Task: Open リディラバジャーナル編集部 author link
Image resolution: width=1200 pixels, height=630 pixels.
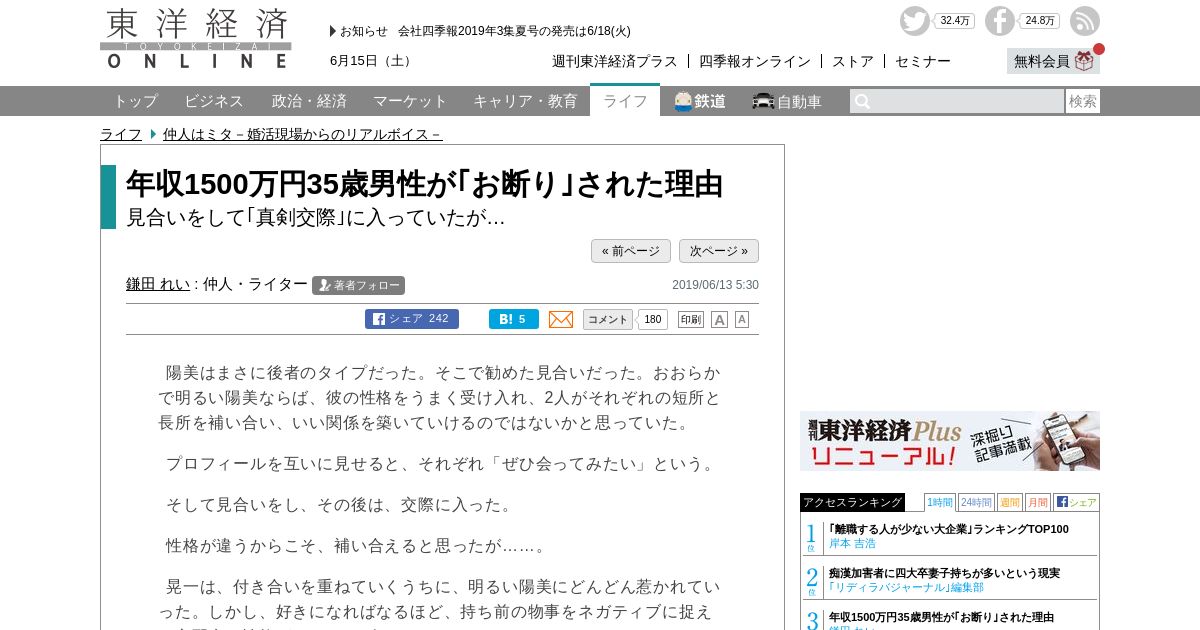Action: coord(906,587)
